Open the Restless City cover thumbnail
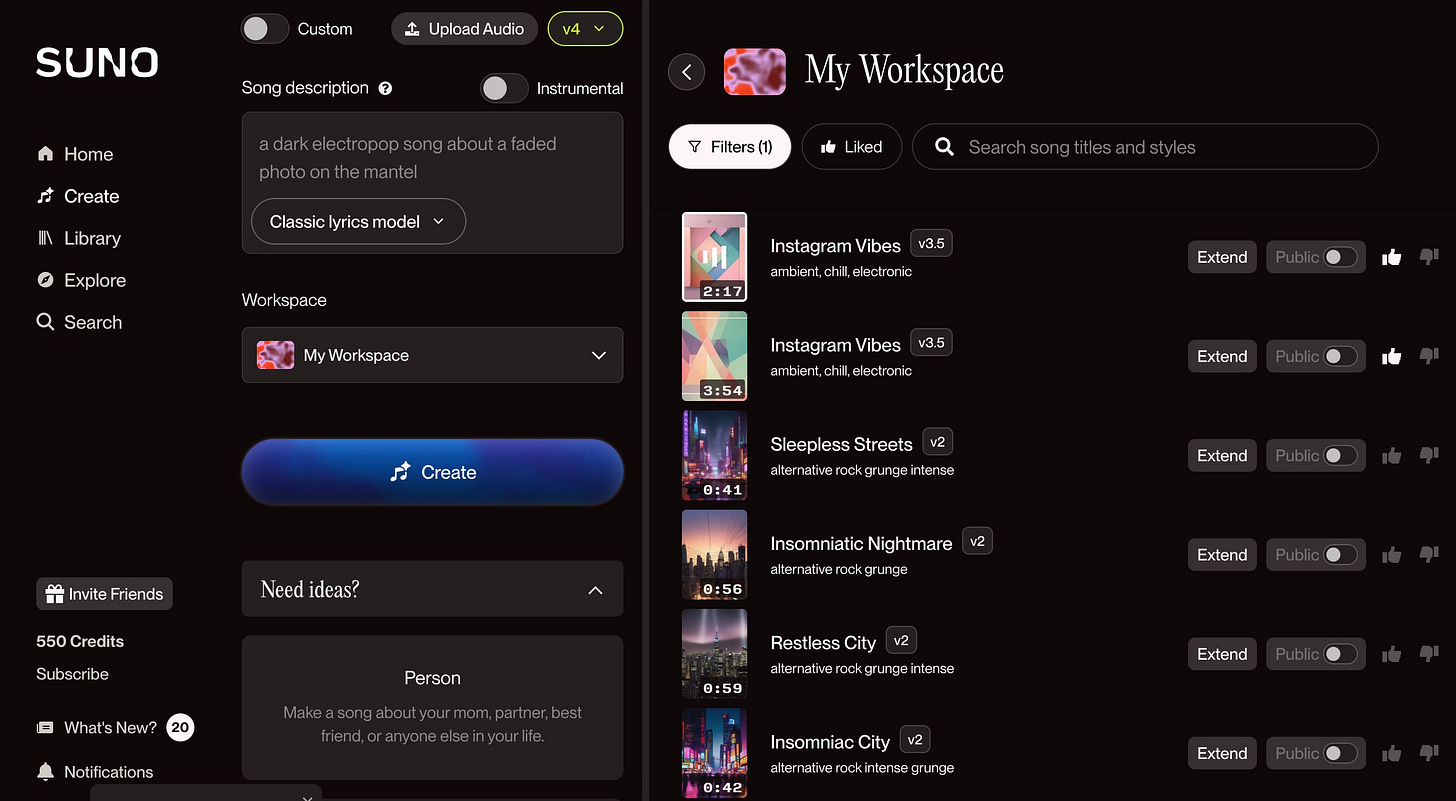Viewport: 1456px width, 801px height. pos(714,653)
